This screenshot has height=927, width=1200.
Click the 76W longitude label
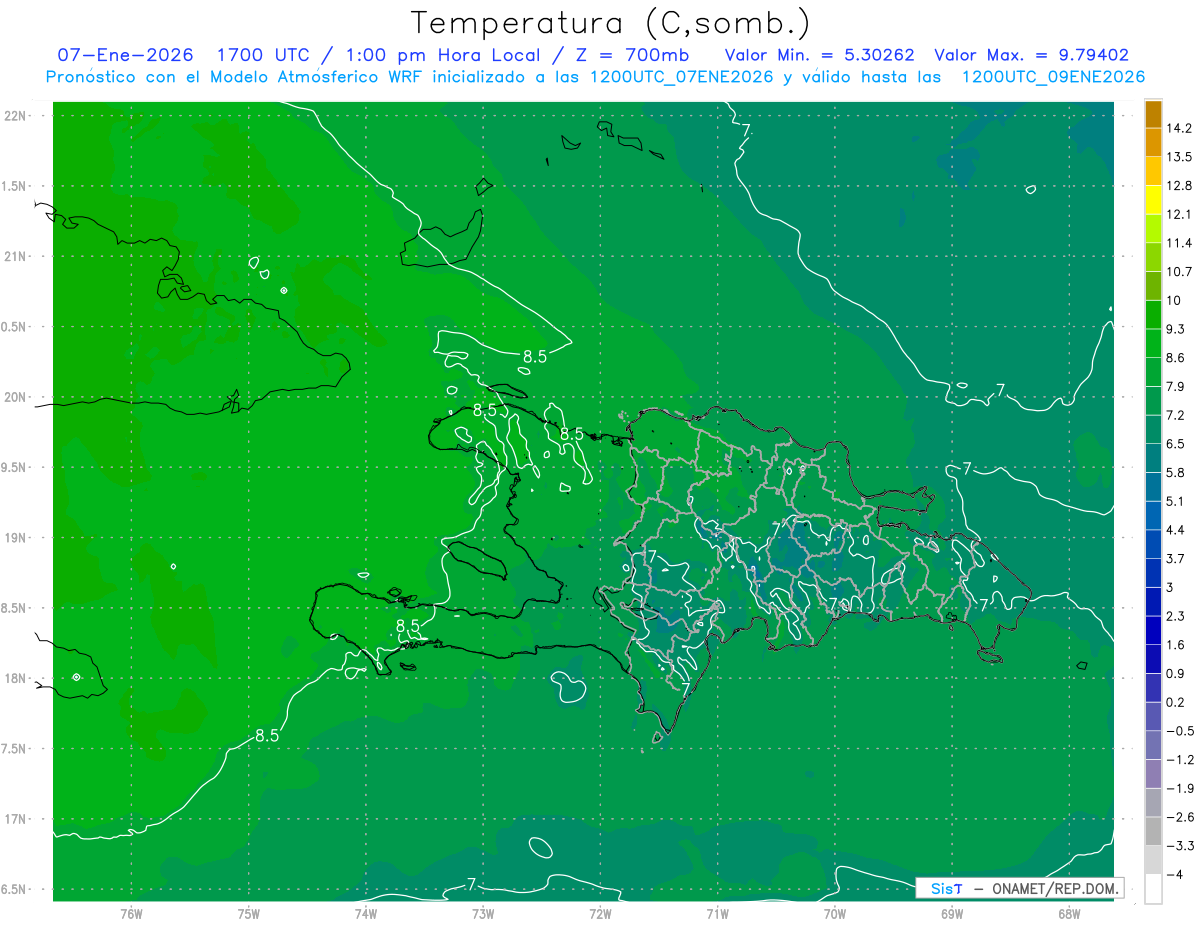(x=131, y=913)
